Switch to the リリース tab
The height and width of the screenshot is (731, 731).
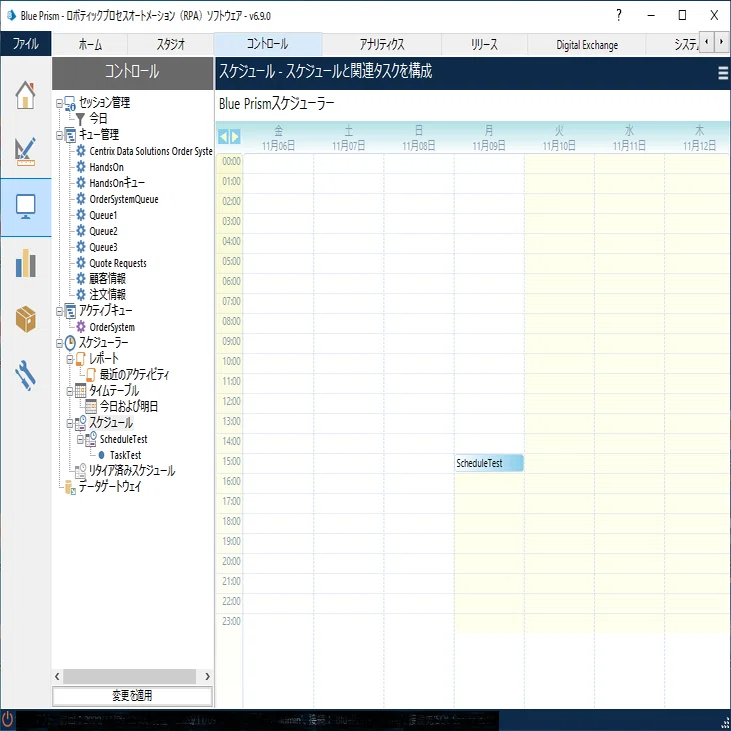pyautogui.click(x=484, y=44)
